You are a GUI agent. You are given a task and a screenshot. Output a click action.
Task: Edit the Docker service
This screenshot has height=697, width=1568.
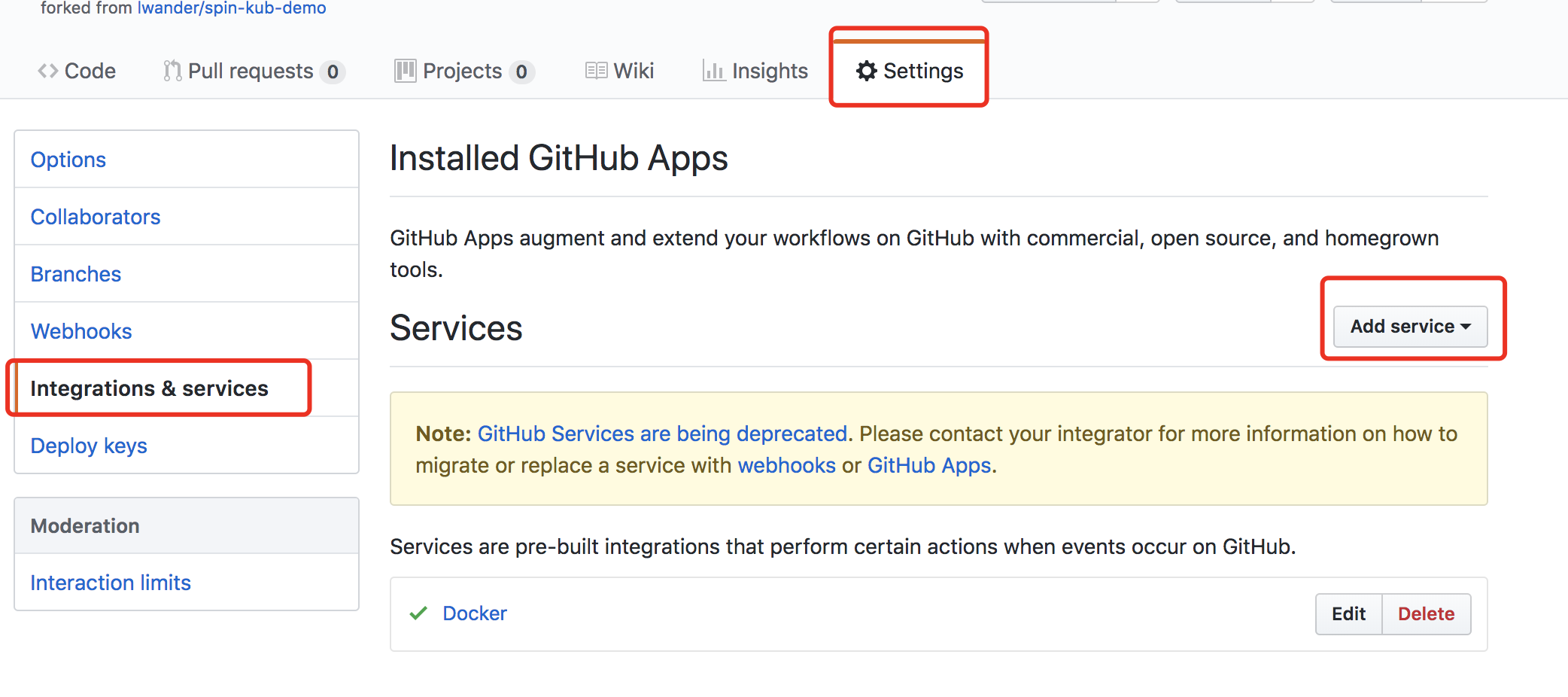click(1348, 614)
